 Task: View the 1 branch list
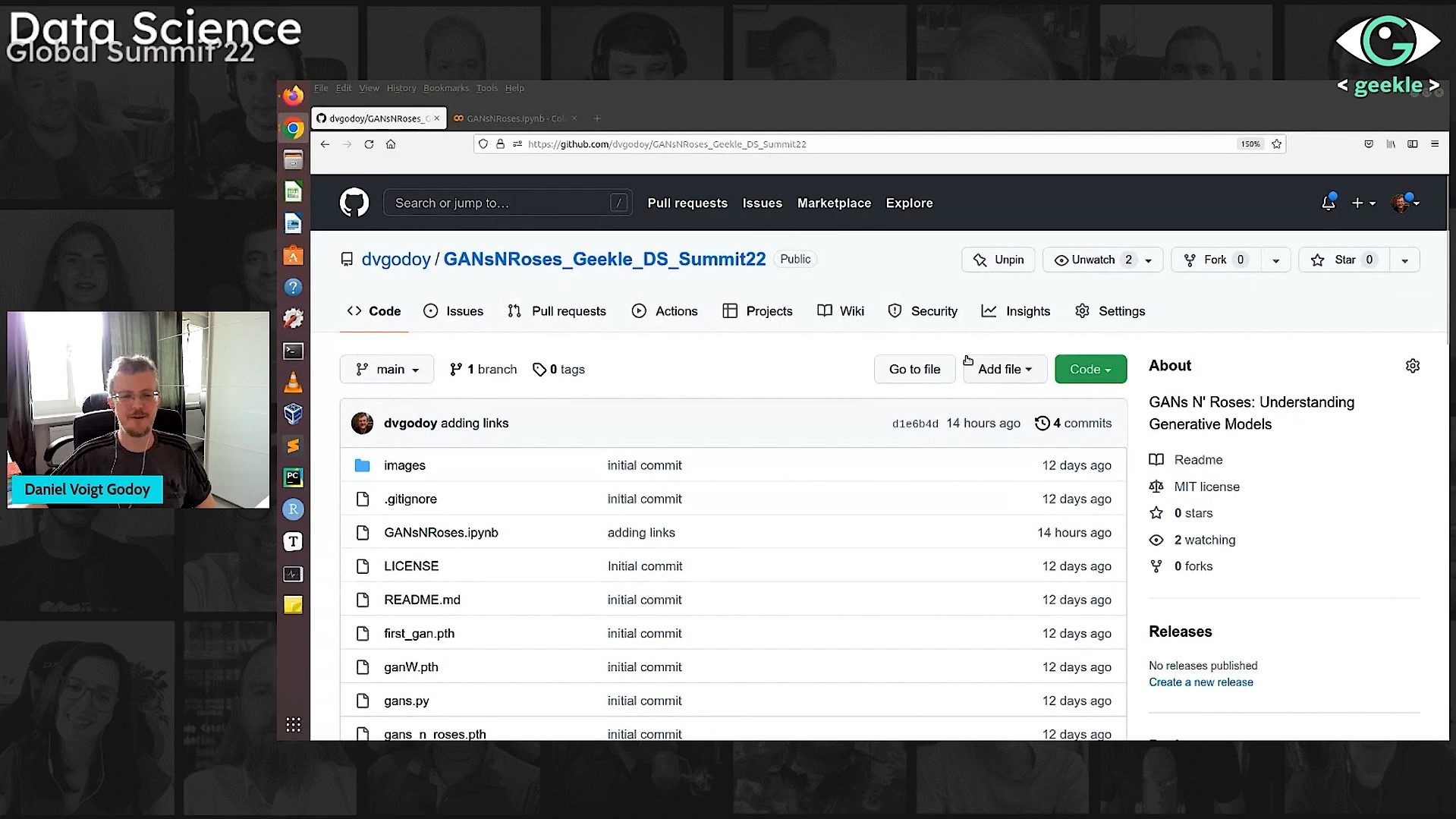pyautogui.click(x=483, y=369)
